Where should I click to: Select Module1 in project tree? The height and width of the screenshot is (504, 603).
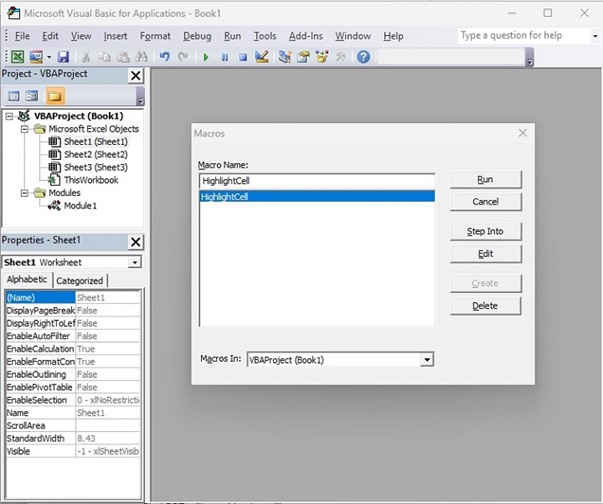coord(80,206)
